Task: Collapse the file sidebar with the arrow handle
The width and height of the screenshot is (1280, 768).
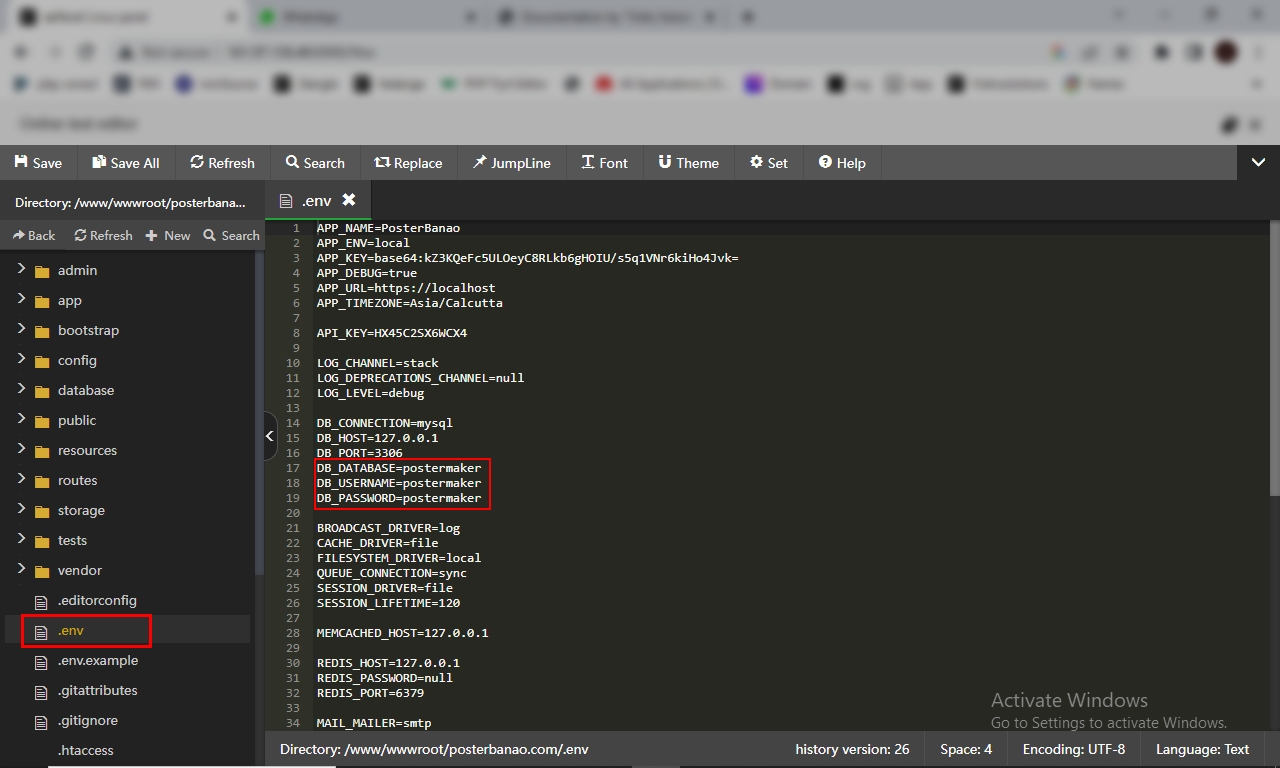Action: [x=270, y=436]
